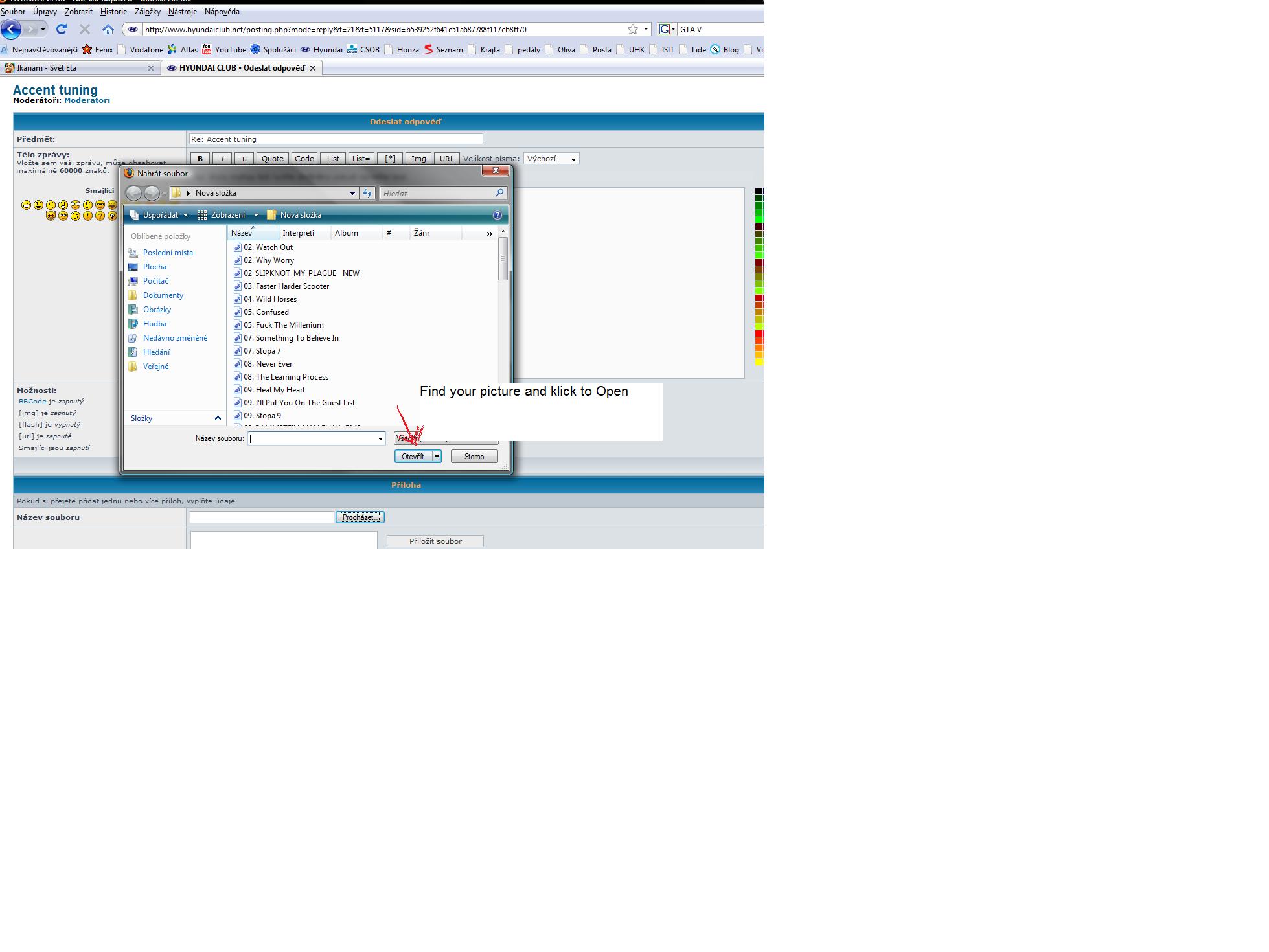1269x952 pixels.
Task: Click the Firefox reload page icon
Action: click(62, 29)
